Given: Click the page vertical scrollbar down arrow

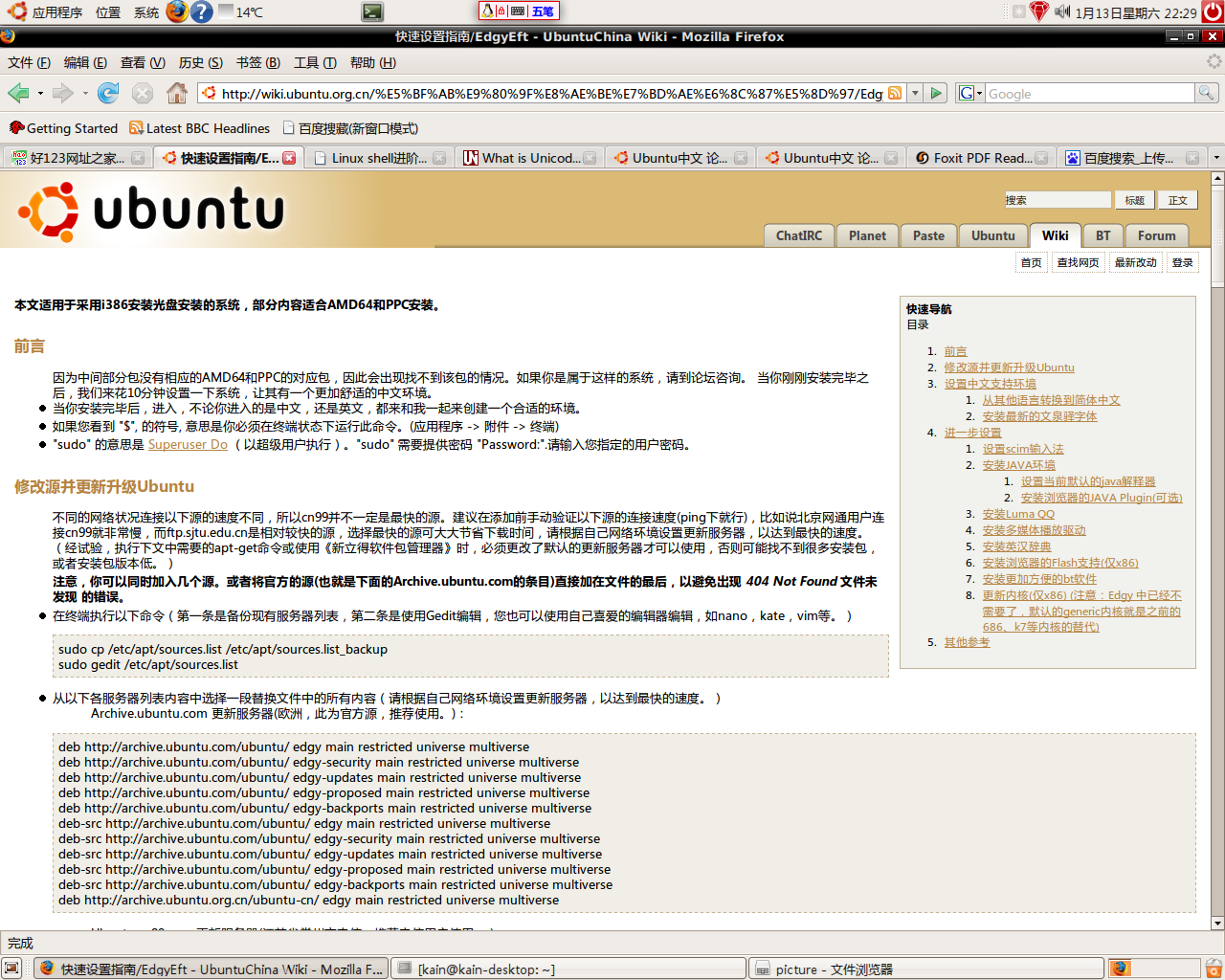Looking at the screenshot, I should [1217, 924].
